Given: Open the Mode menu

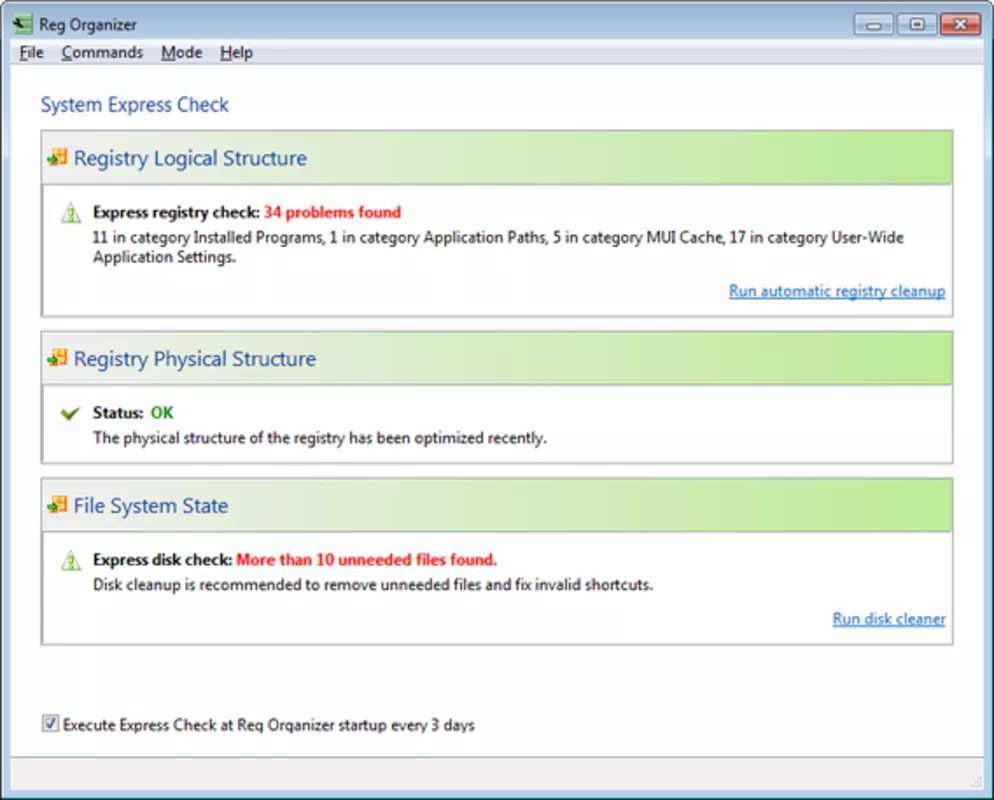Looking at the screenshot, I should (181, 53).
